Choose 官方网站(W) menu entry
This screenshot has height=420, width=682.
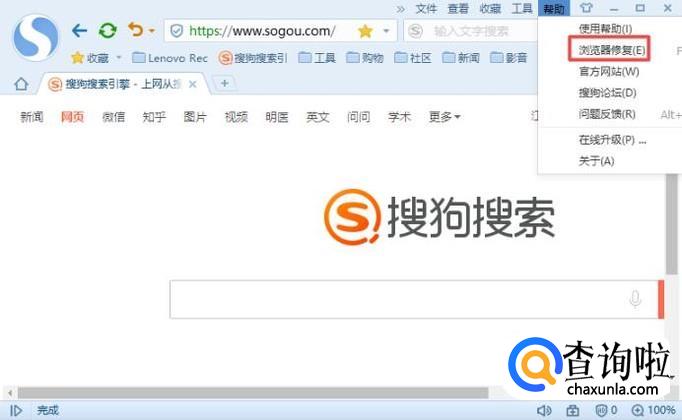click(609, 71)
